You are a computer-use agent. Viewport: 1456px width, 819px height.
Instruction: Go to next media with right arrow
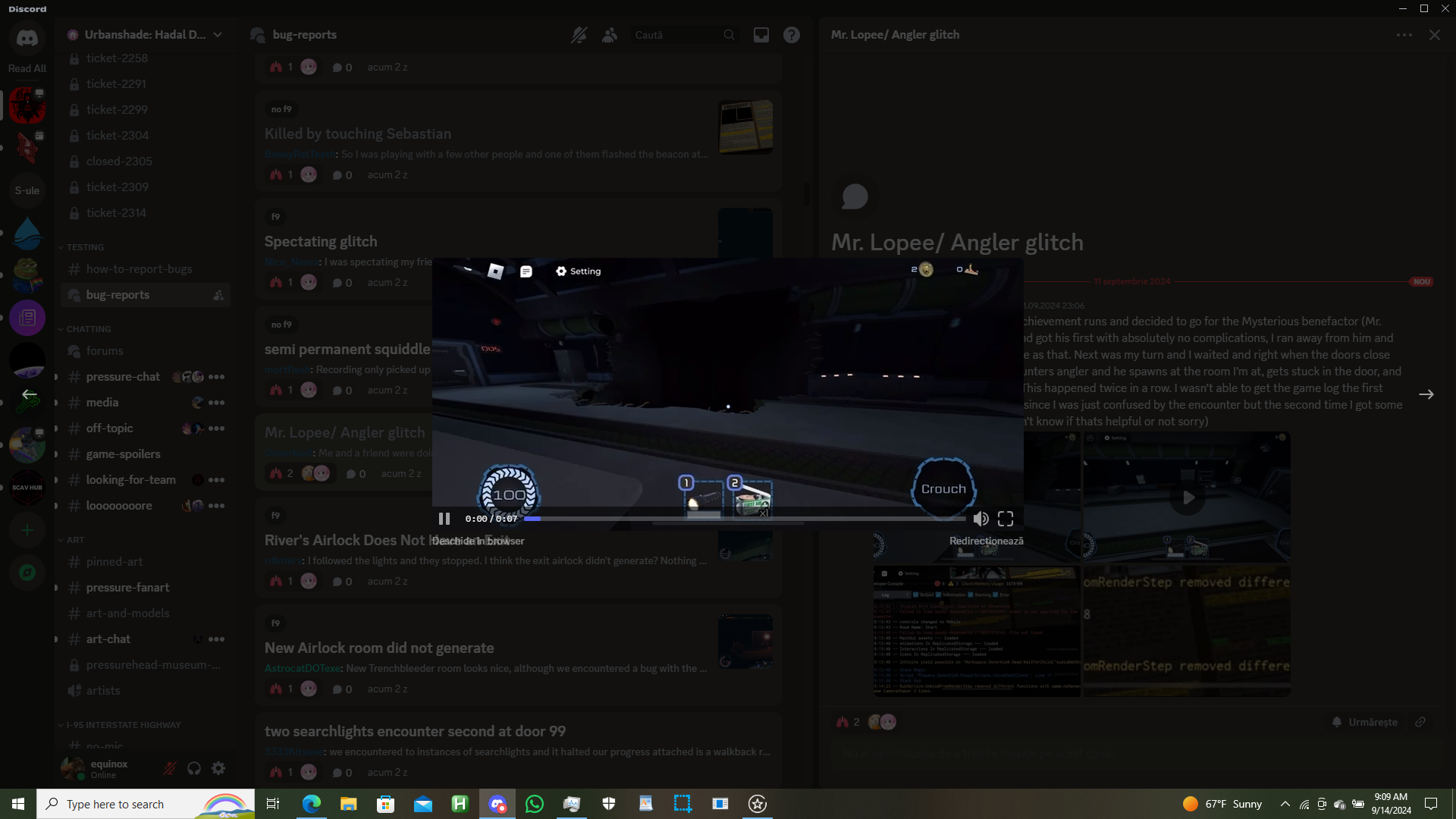pyautogui.click(x=1426, y=394)
